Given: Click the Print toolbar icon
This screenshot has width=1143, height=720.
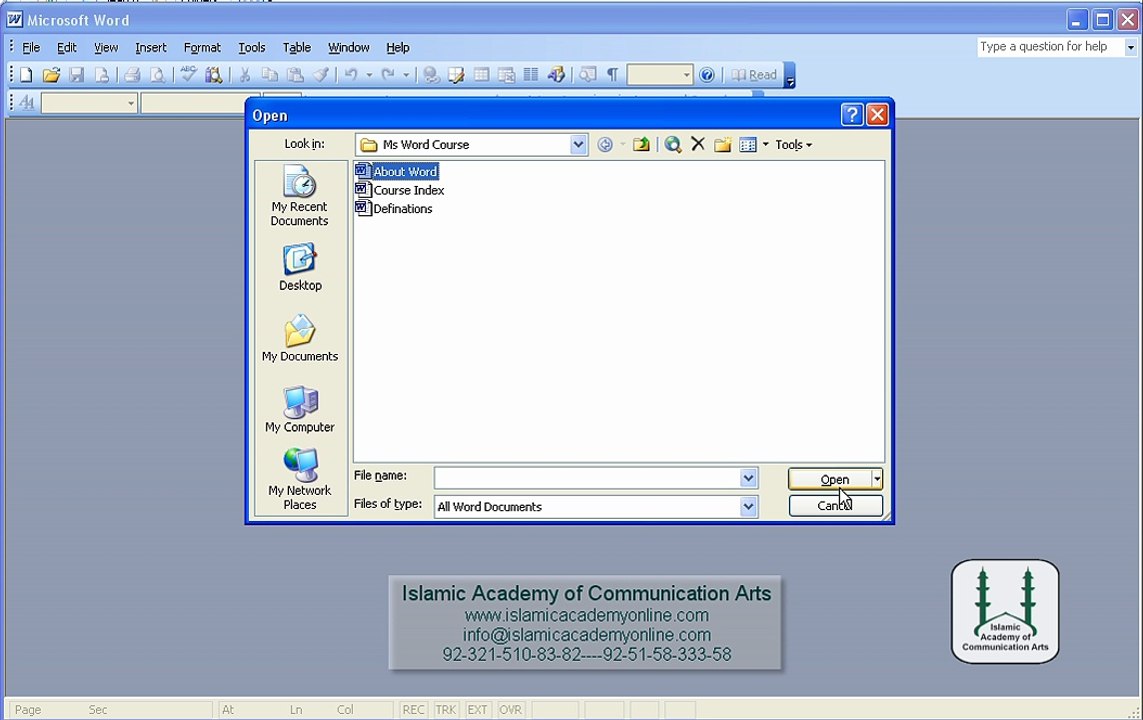Looking at the screenshot, I should tap(131, 74).
